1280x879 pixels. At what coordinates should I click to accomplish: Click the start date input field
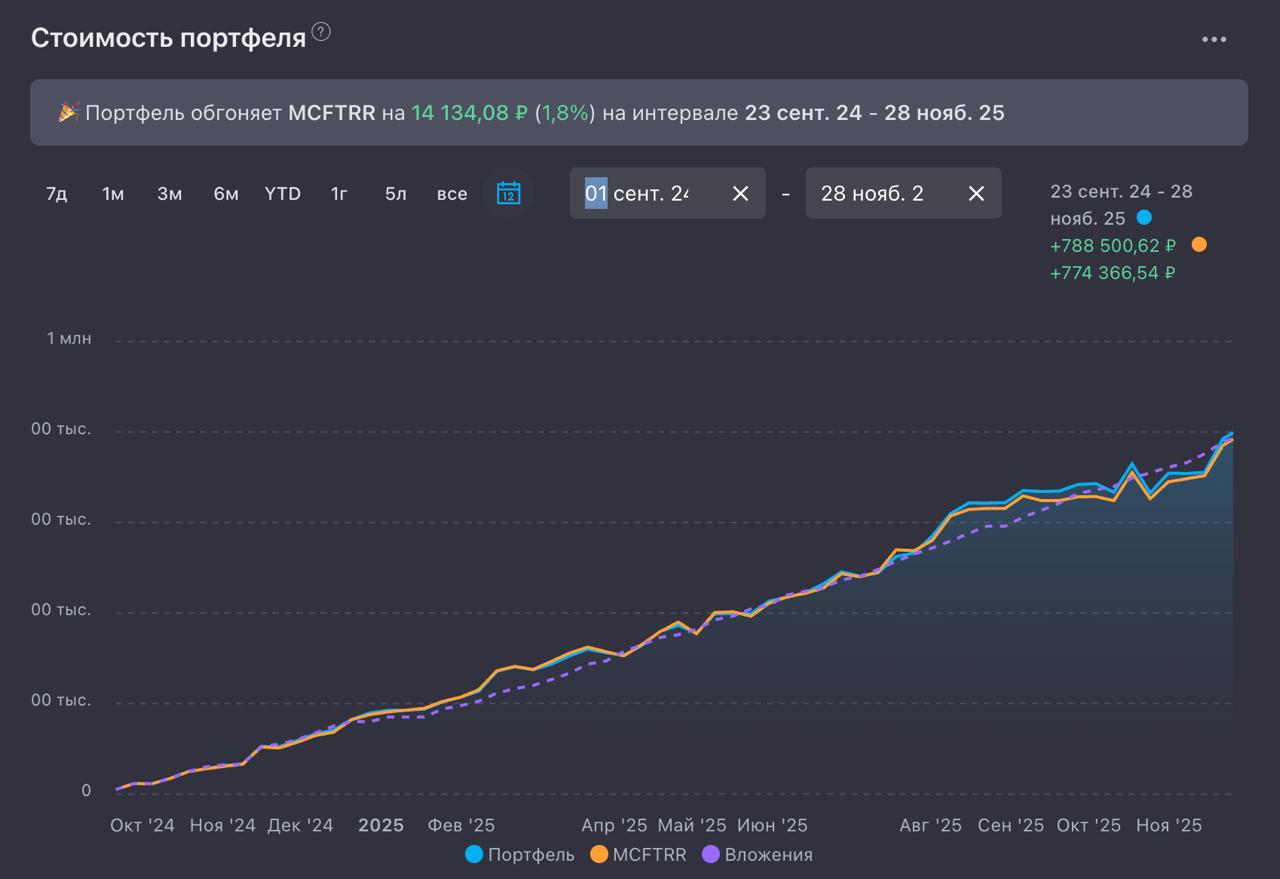[645, 193]
